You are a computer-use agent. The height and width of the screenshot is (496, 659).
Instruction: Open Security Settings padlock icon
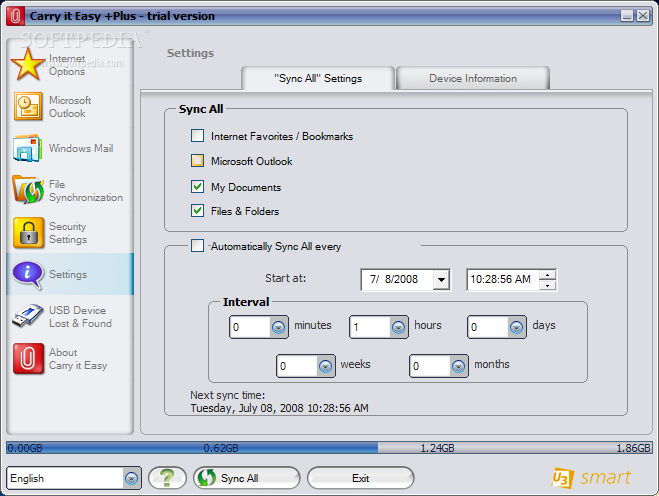pyautogui.click(x=28, y=232)
